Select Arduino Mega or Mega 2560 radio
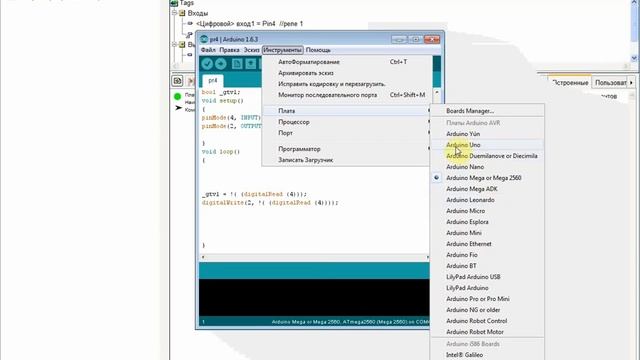The height and width of the screenshot is (360, 640). tap(437, 178)
